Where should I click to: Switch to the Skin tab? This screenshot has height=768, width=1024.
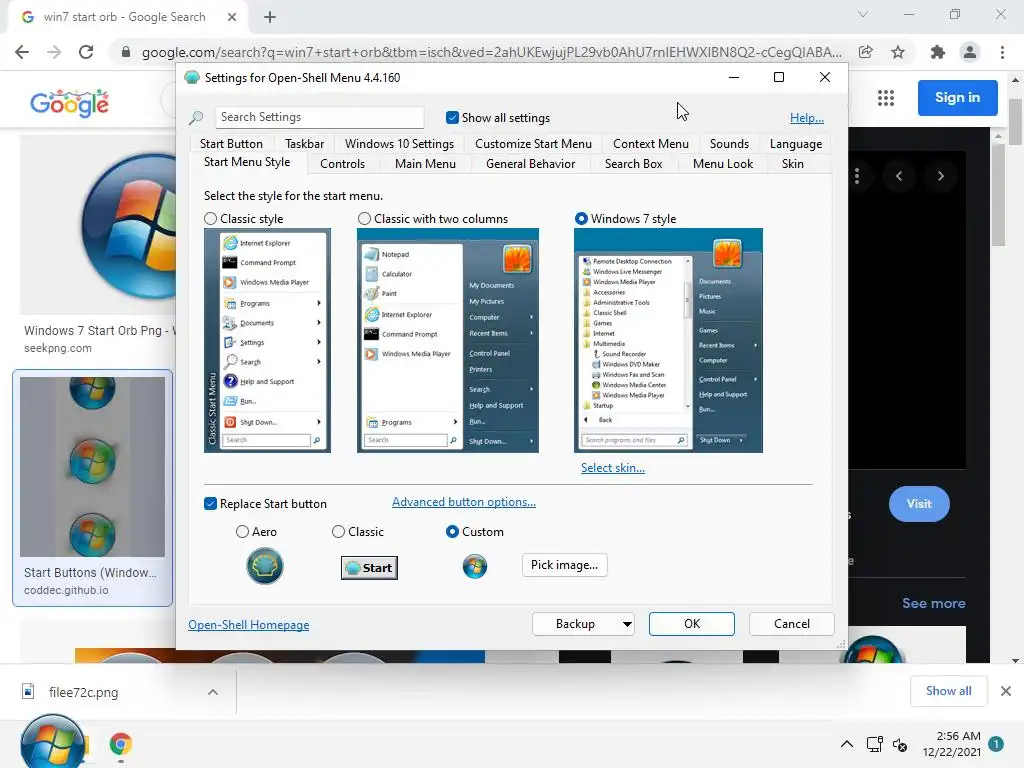click(792, 164)
